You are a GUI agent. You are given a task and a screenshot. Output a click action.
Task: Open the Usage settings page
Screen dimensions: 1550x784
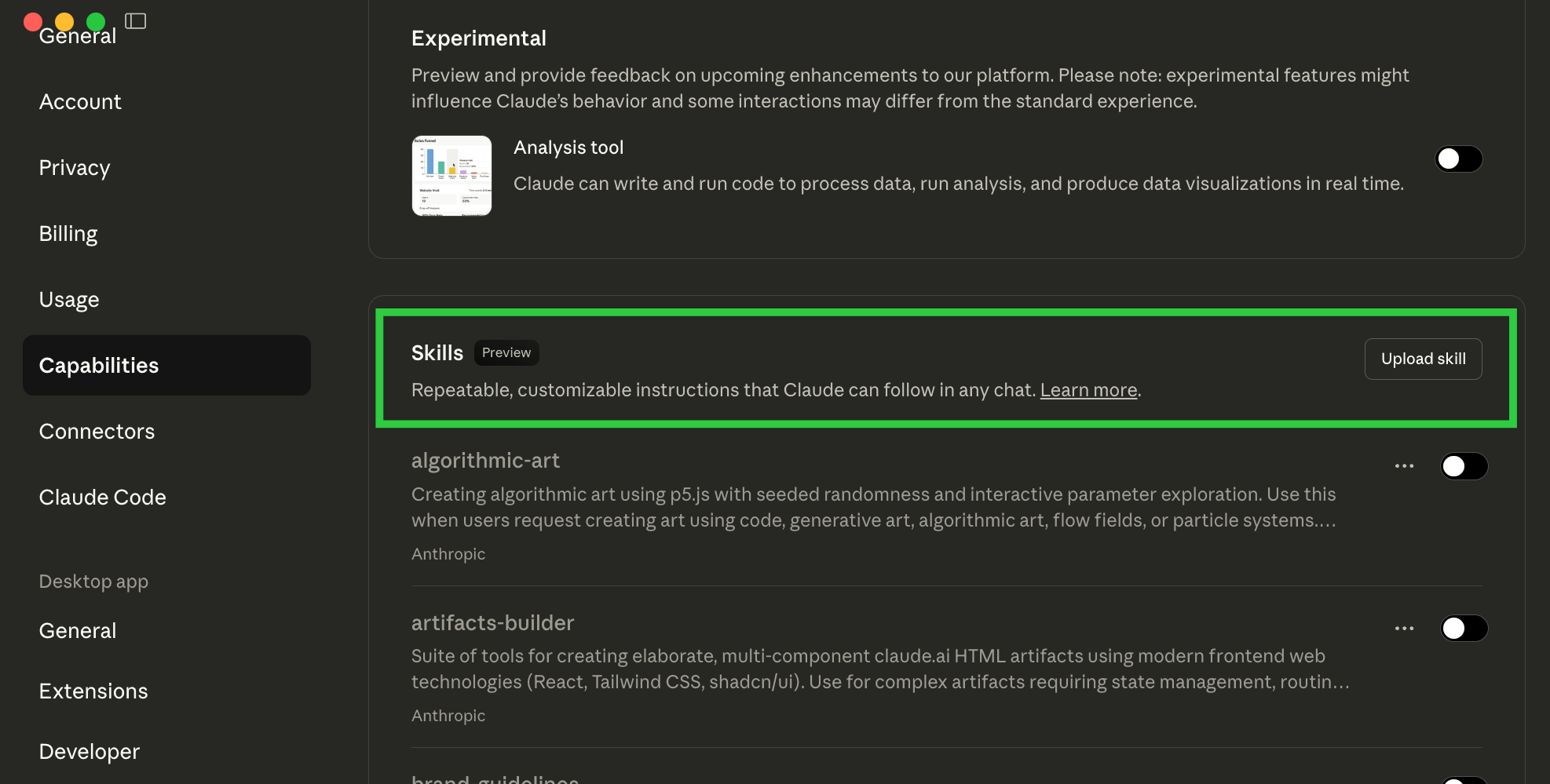coord(69,300)
